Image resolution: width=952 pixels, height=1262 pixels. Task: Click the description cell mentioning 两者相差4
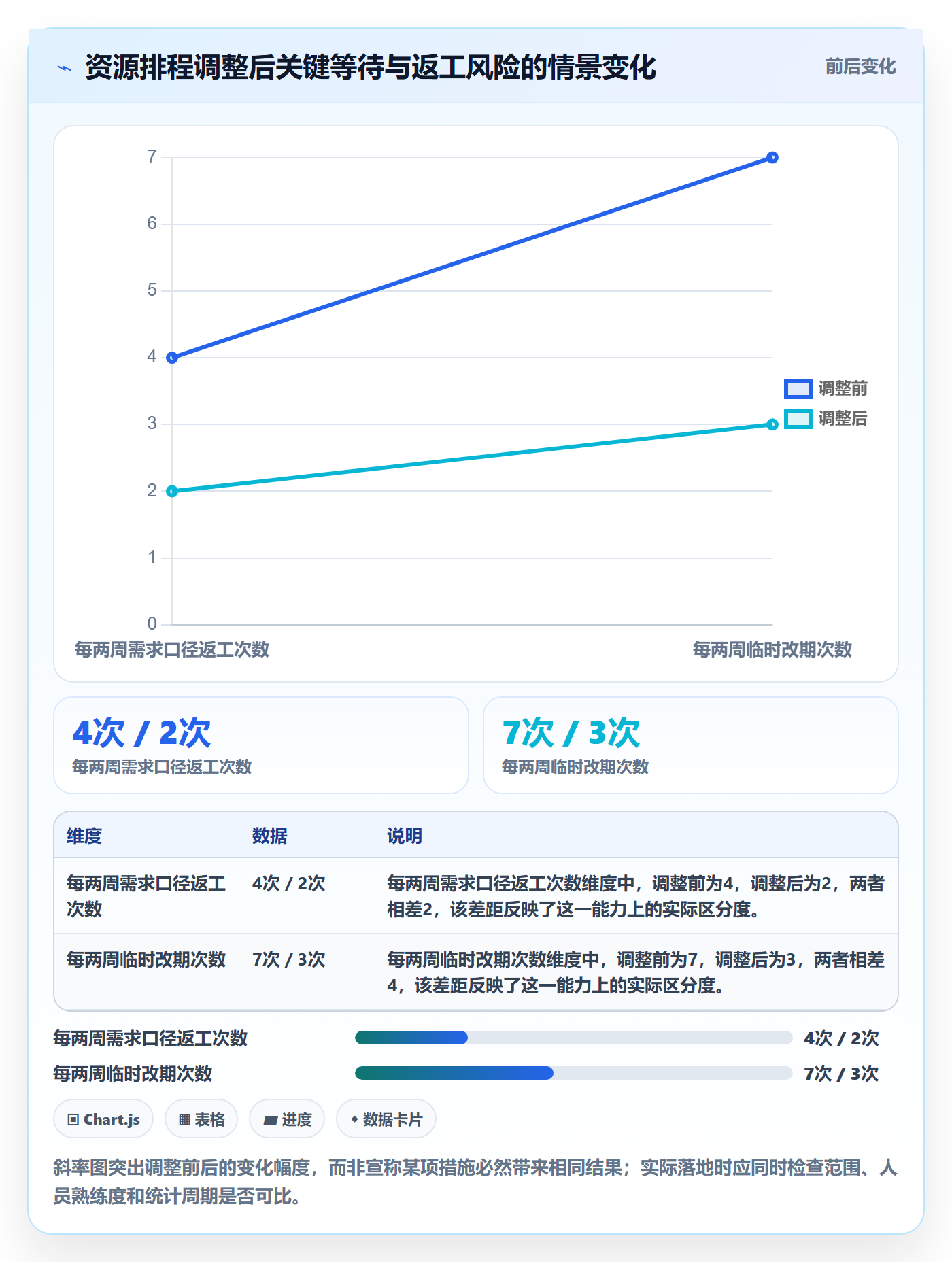coord(636,972)
